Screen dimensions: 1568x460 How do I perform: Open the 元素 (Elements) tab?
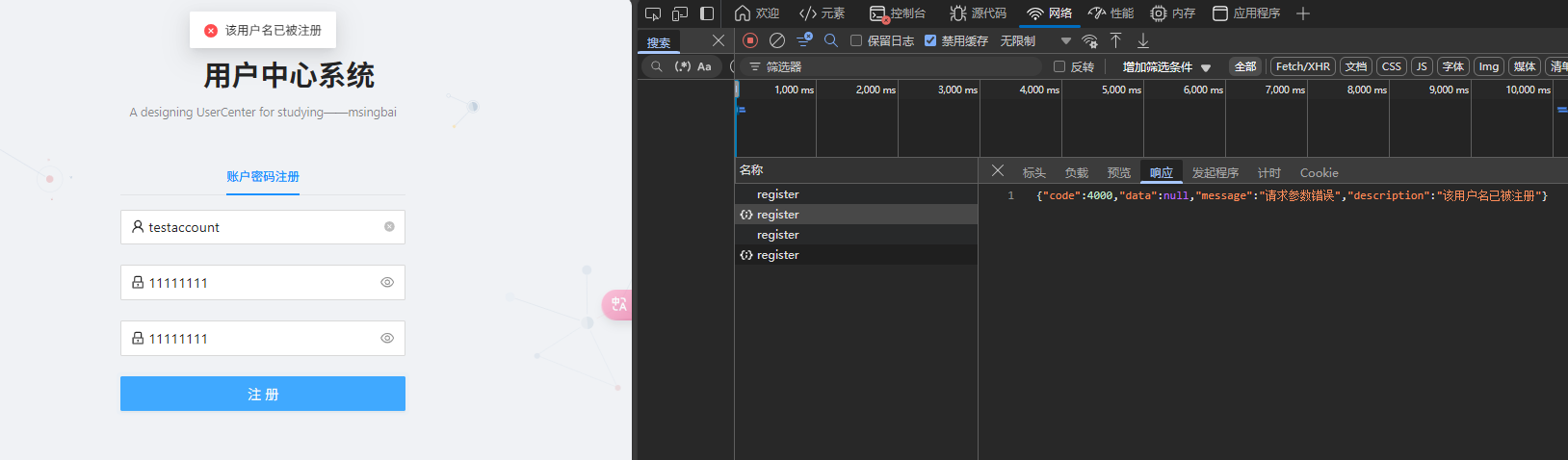point(822,13)
